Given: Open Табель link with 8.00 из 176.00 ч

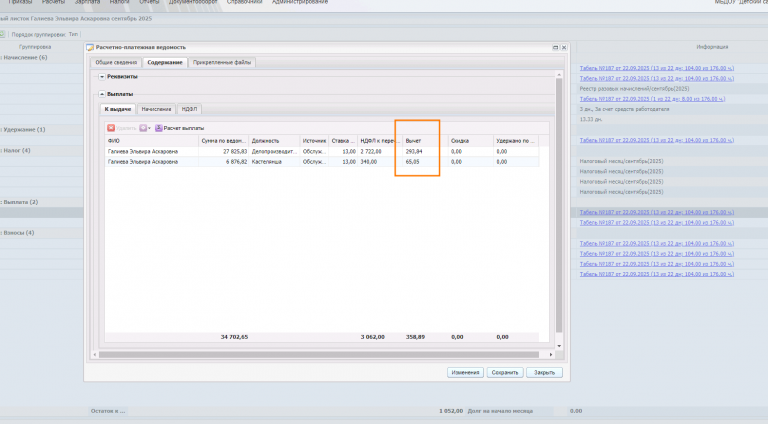Looking at the screenshot, I should pyautogui.click(x=652, y=99).
